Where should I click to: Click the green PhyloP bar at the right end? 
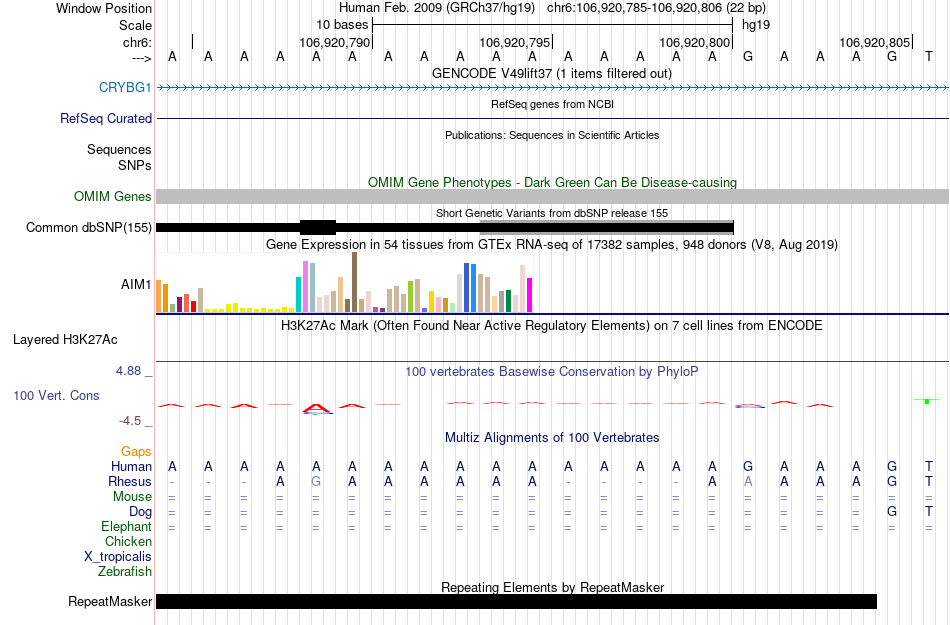[927, 401]
